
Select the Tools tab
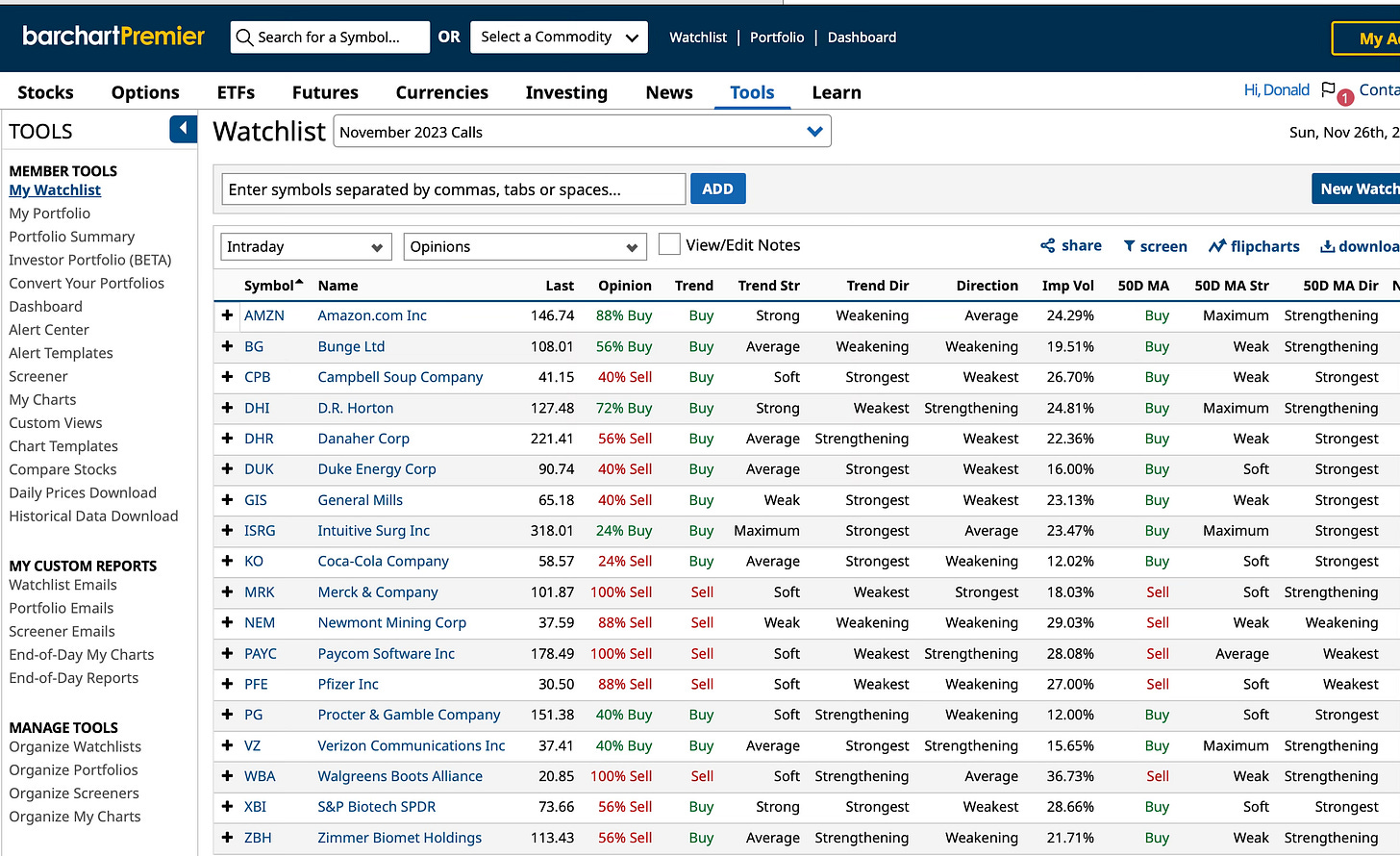click(x=752, y=92)
